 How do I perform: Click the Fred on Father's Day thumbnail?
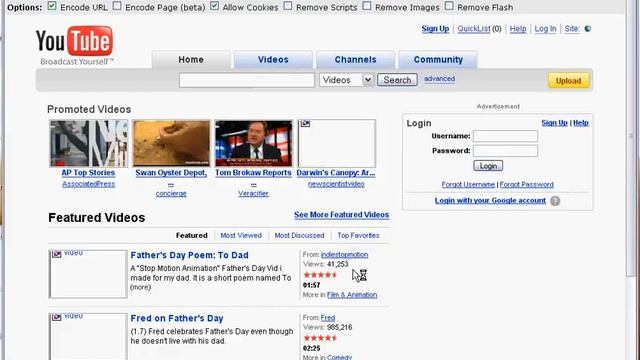88,337
